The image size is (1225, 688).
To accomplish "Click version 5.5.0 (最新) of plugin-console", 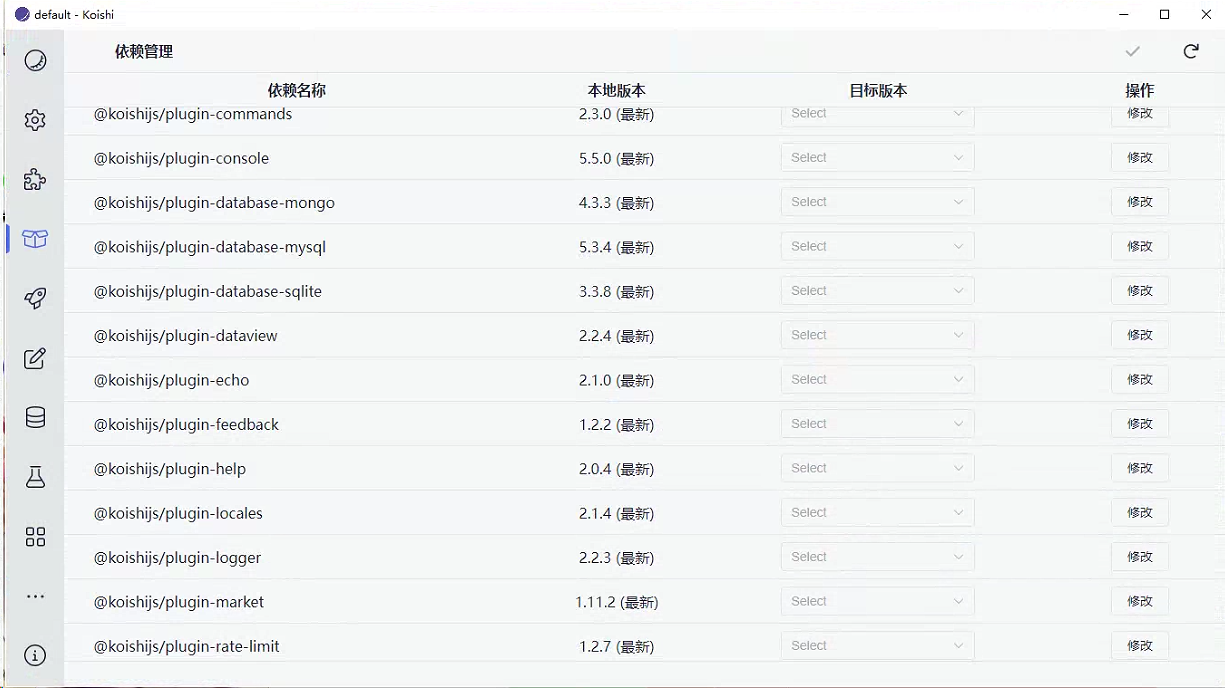I will pyautogui.click(x=616, y=158).
